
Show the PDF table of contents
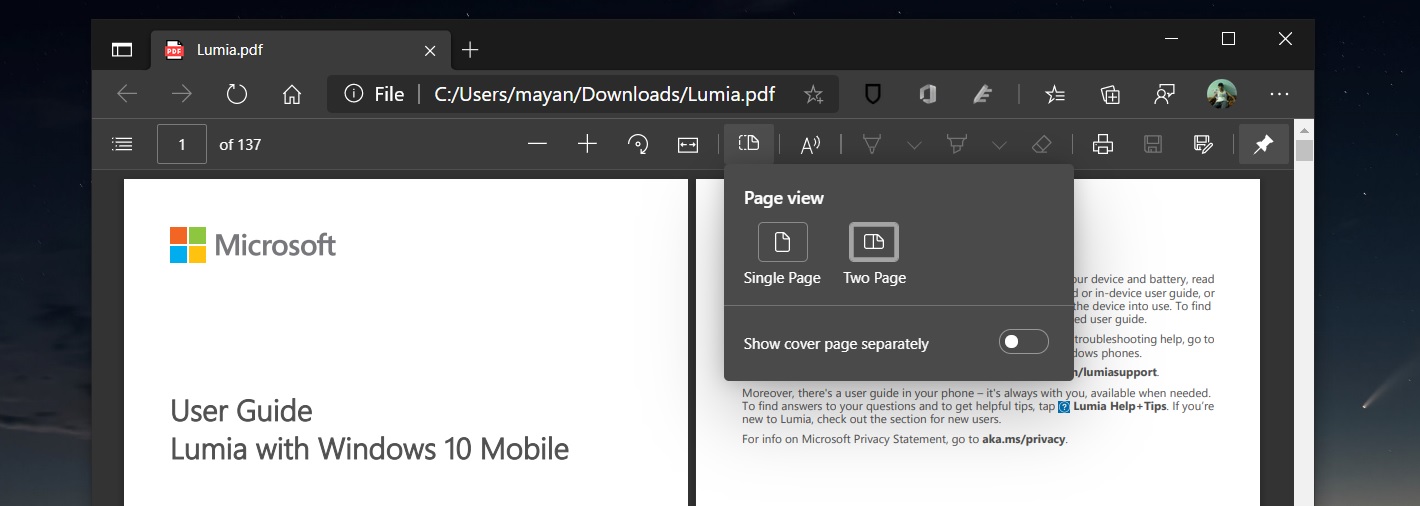point(123,144)
